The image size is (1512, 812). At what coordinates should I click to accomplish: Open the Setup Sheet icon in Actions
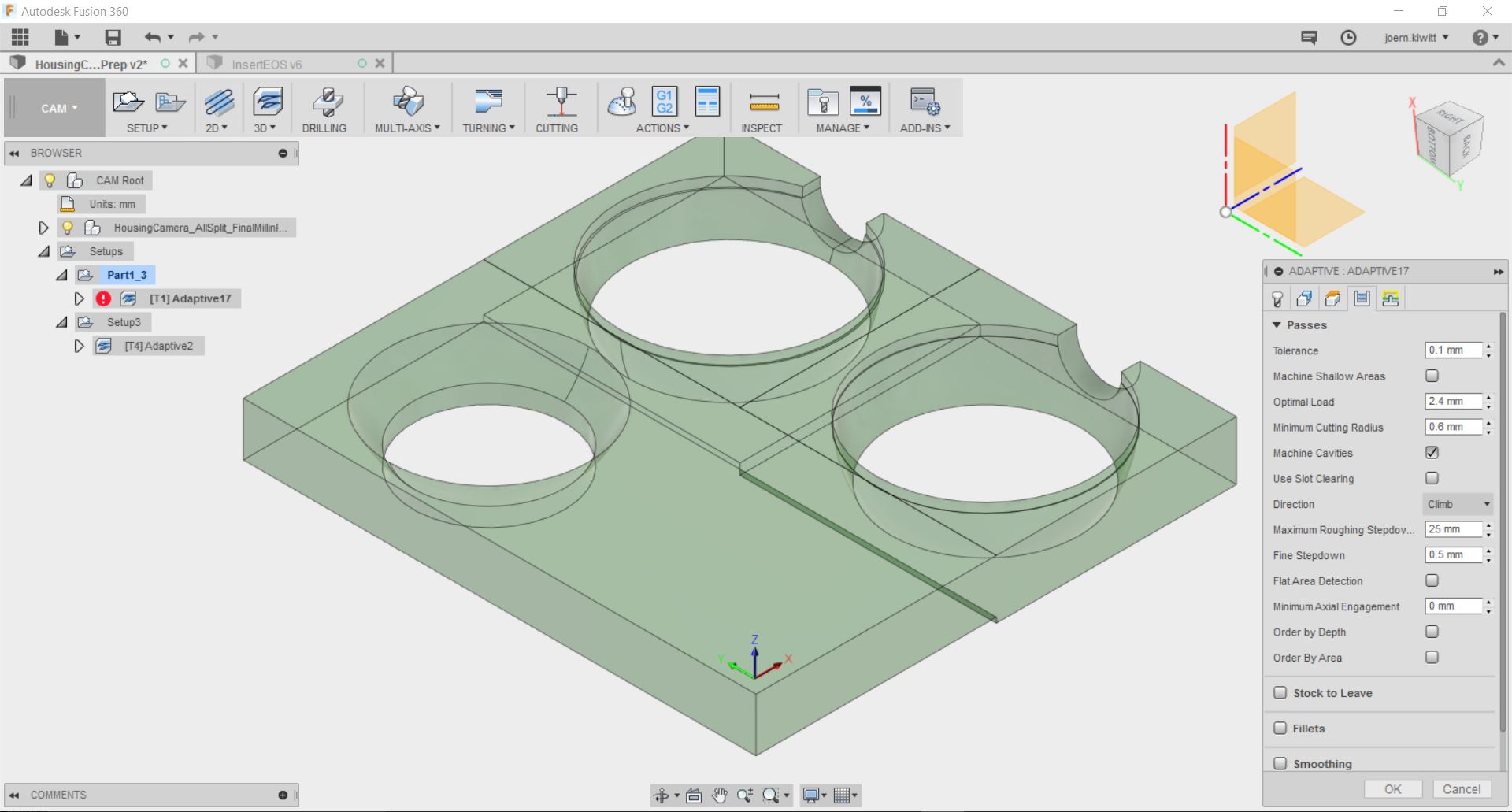(x=707, y=102)
